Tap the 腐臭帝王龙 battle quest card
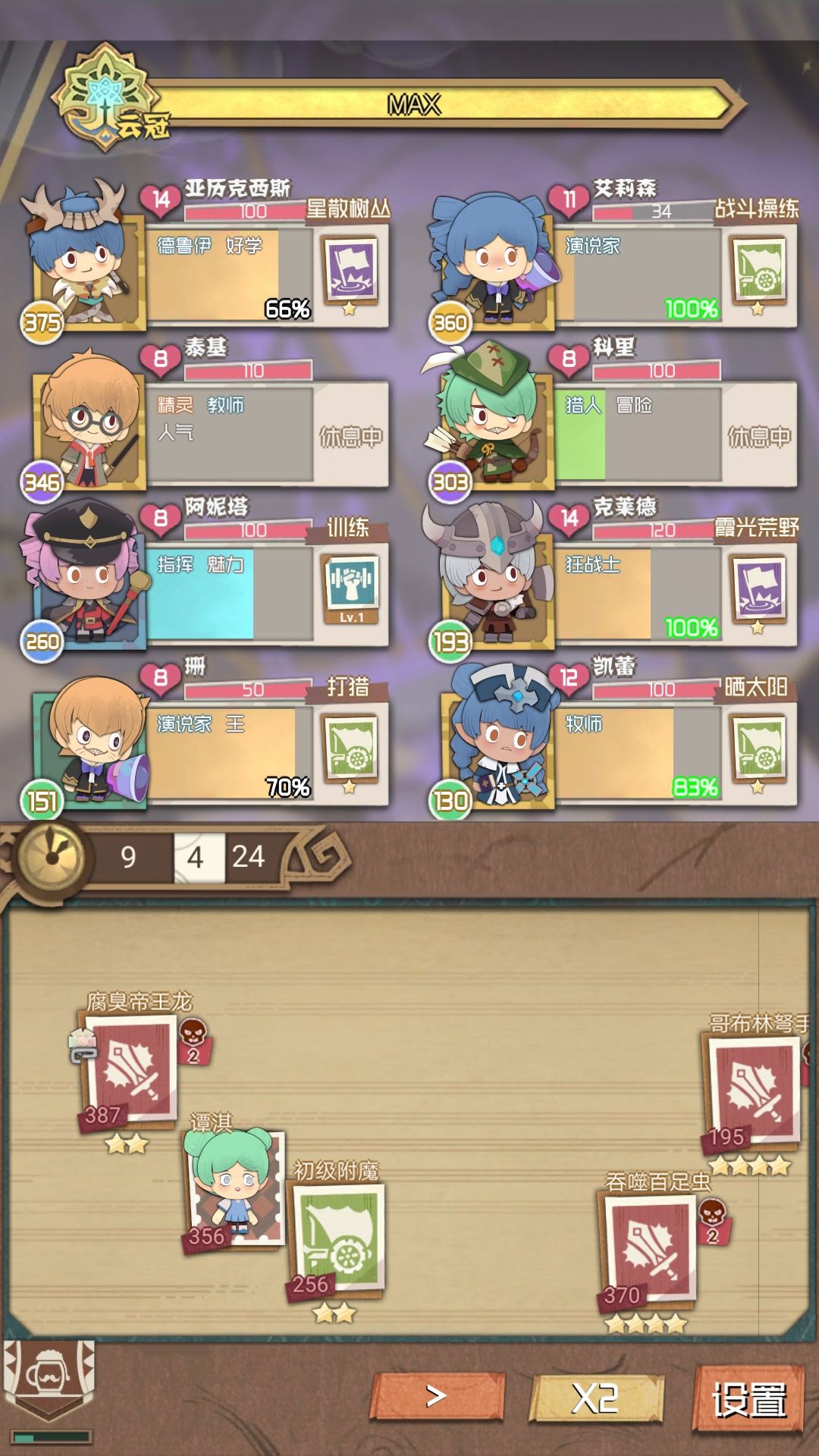819x1456 pixels. (130, 1071)
